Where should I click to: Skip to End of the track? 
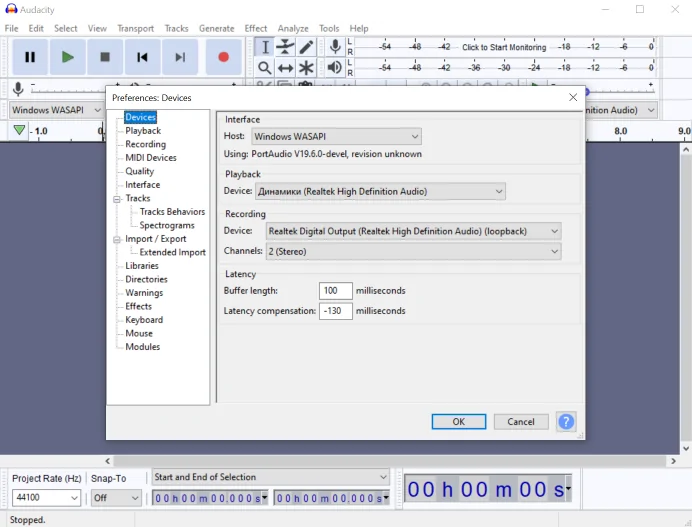click(x=180, y=57)
